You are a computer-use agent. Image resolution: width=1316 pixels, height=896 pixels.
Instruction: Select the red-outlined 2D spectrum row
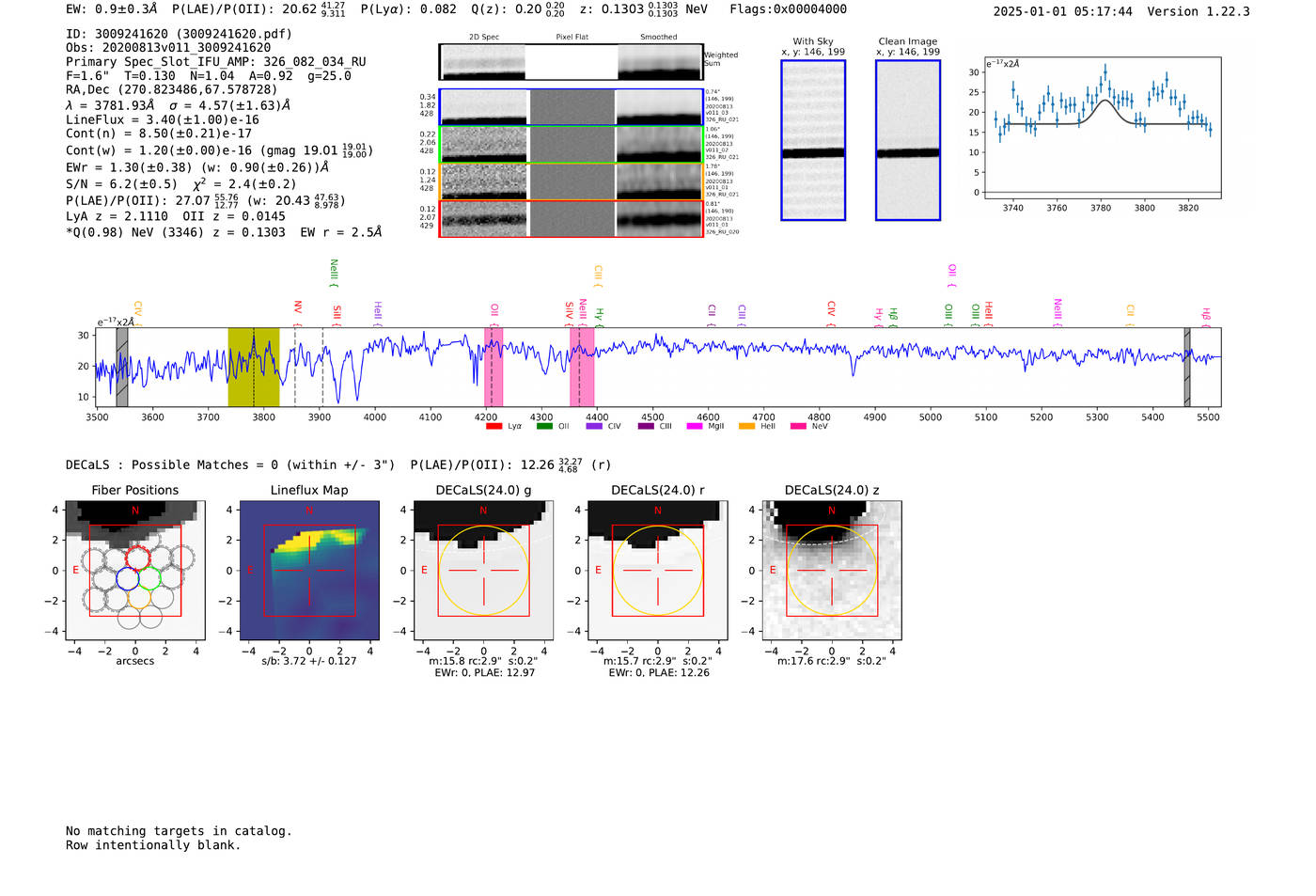tap(571, 218)
